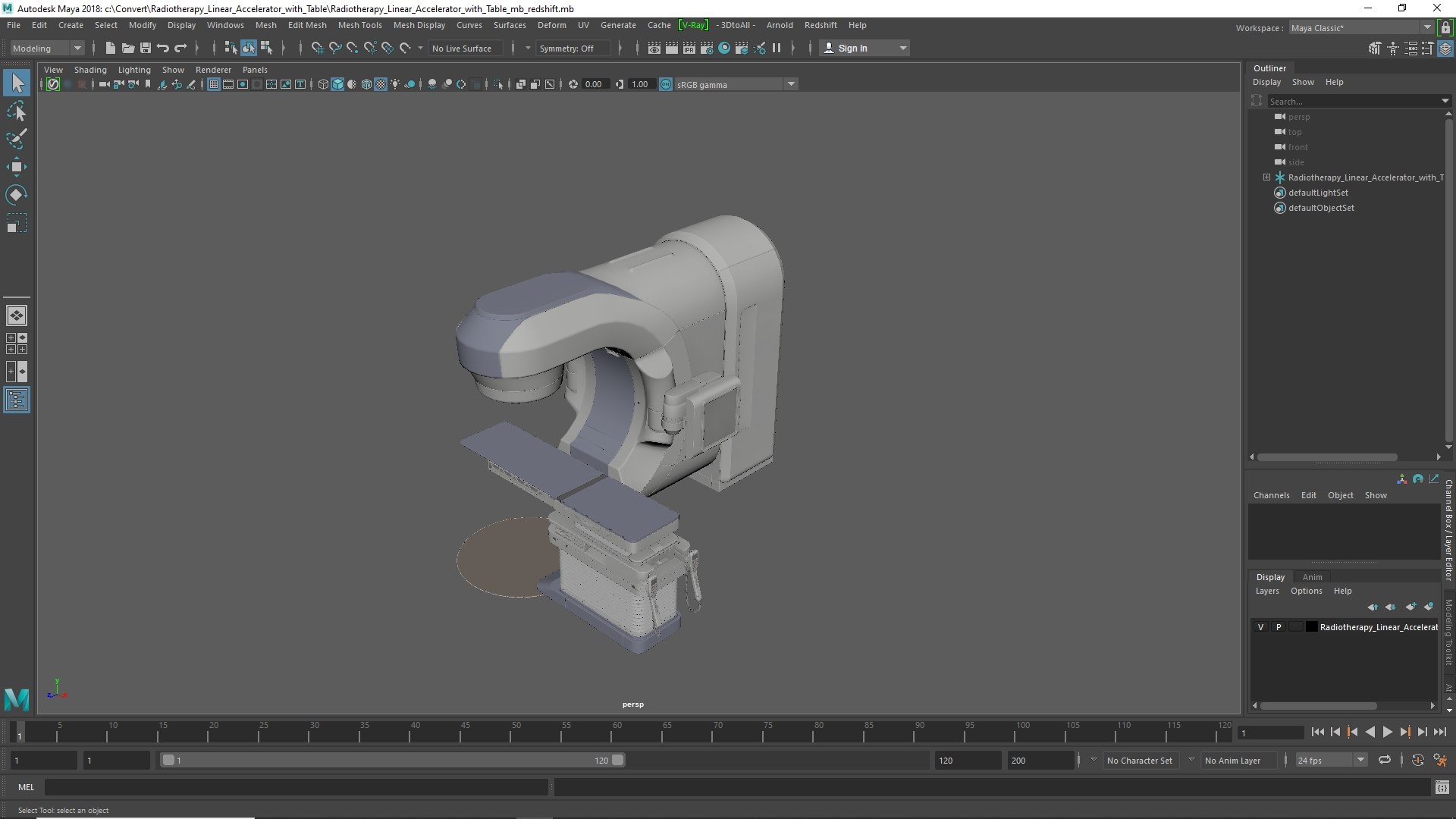This screenshot has height=819, width=1456.
Task: Open the Redshift menu
Action: [x=821, y=25]
